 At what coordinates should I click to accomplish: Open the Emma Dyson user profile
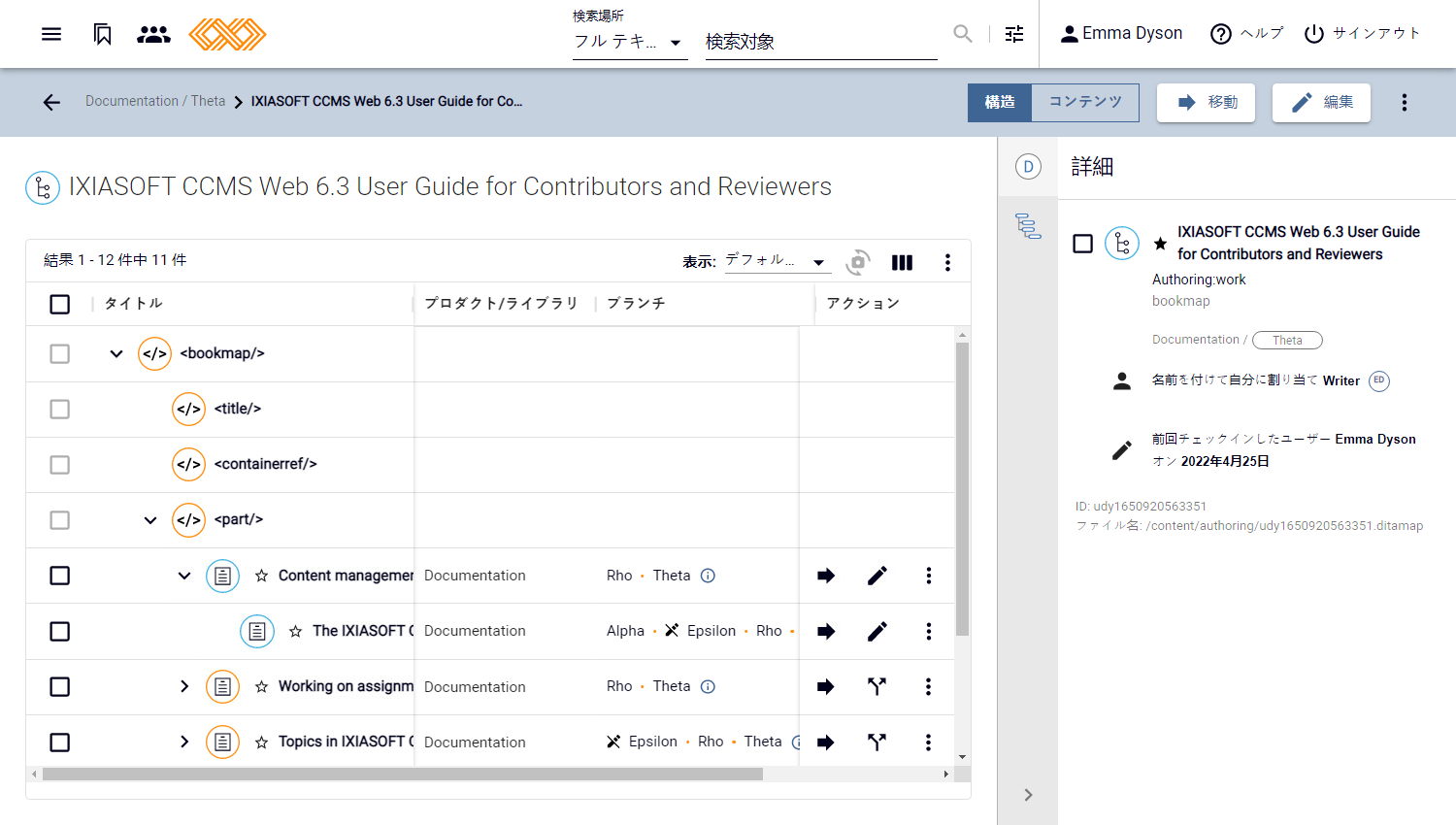point(1121,34)
